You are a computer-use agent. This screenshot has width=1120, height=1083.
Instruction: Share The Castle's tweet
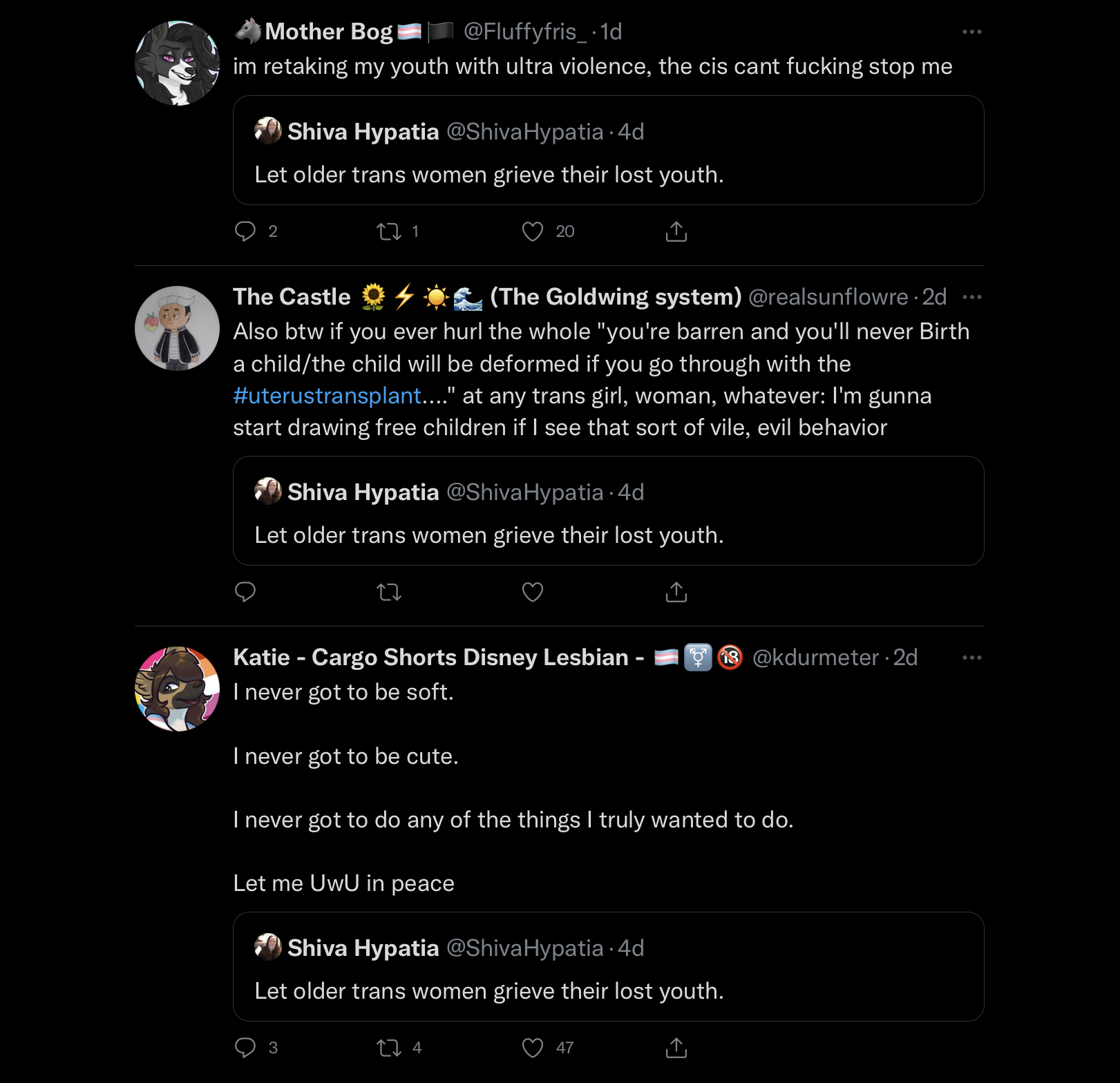676,592
